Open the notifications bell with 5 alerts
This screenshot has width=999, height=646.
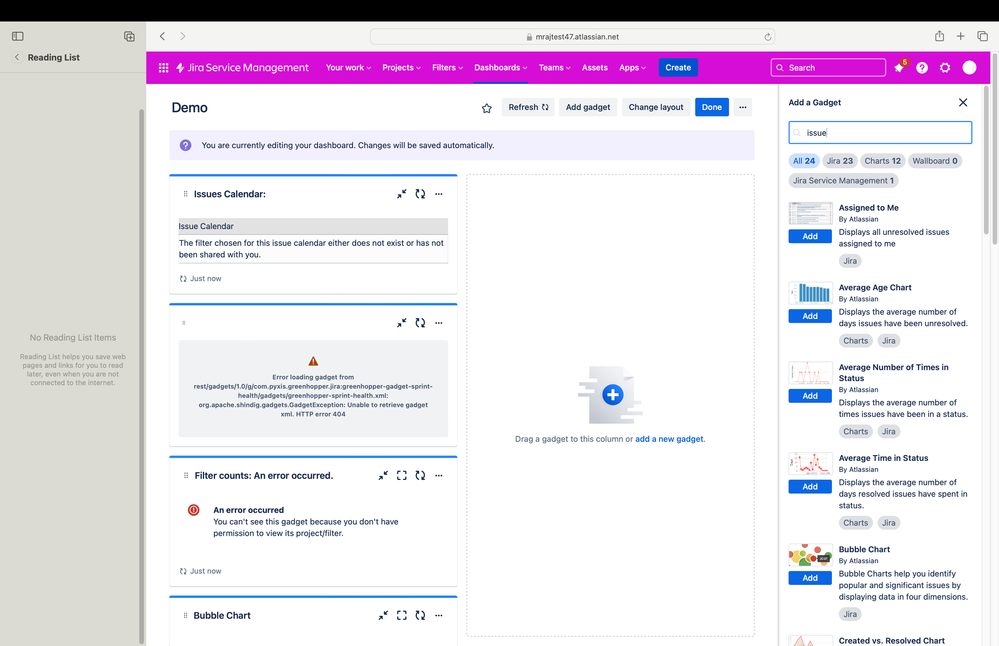tap(899, 67)
